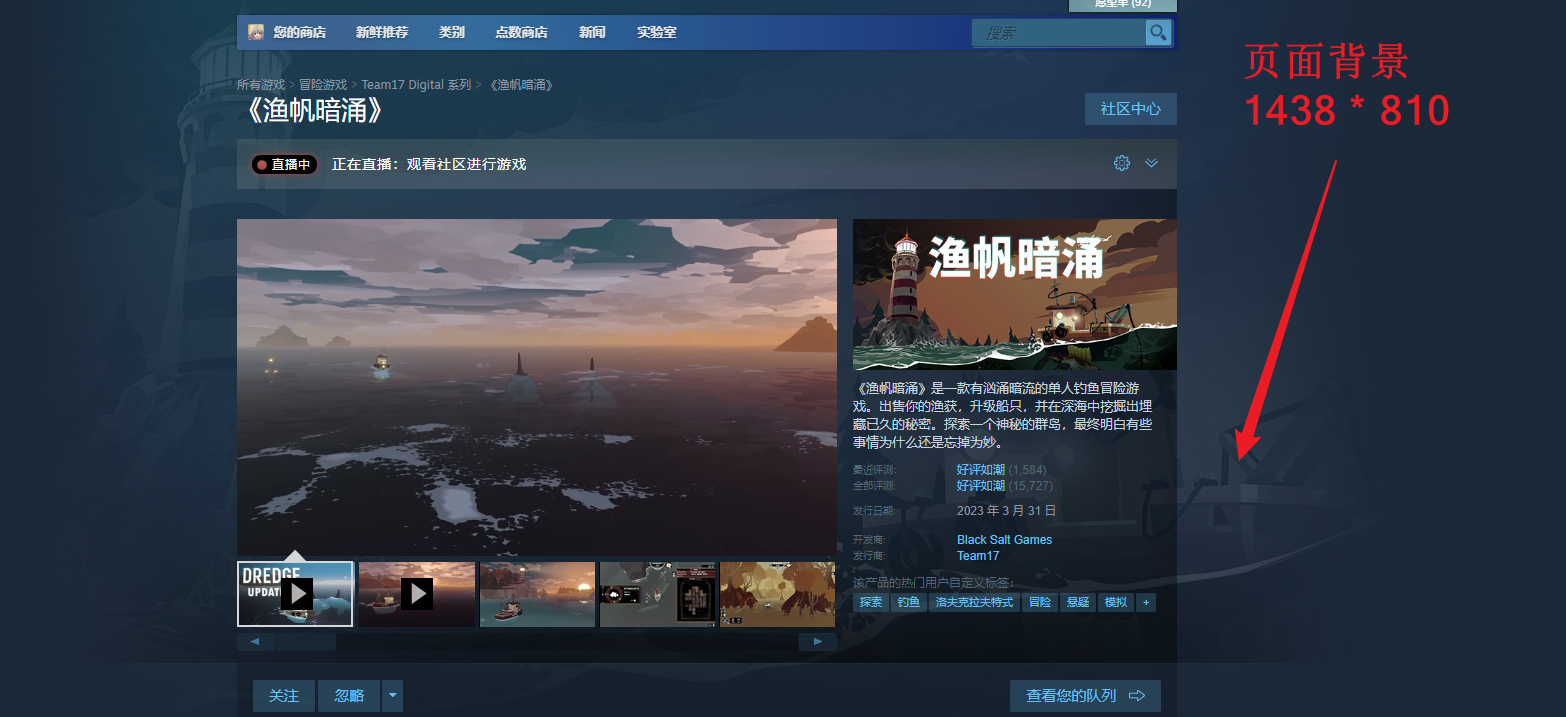Image resolution: width=1566 pixels, height=717 pixels.
Task: Select the third screenshot thumbnail
Action: [537, 593]
